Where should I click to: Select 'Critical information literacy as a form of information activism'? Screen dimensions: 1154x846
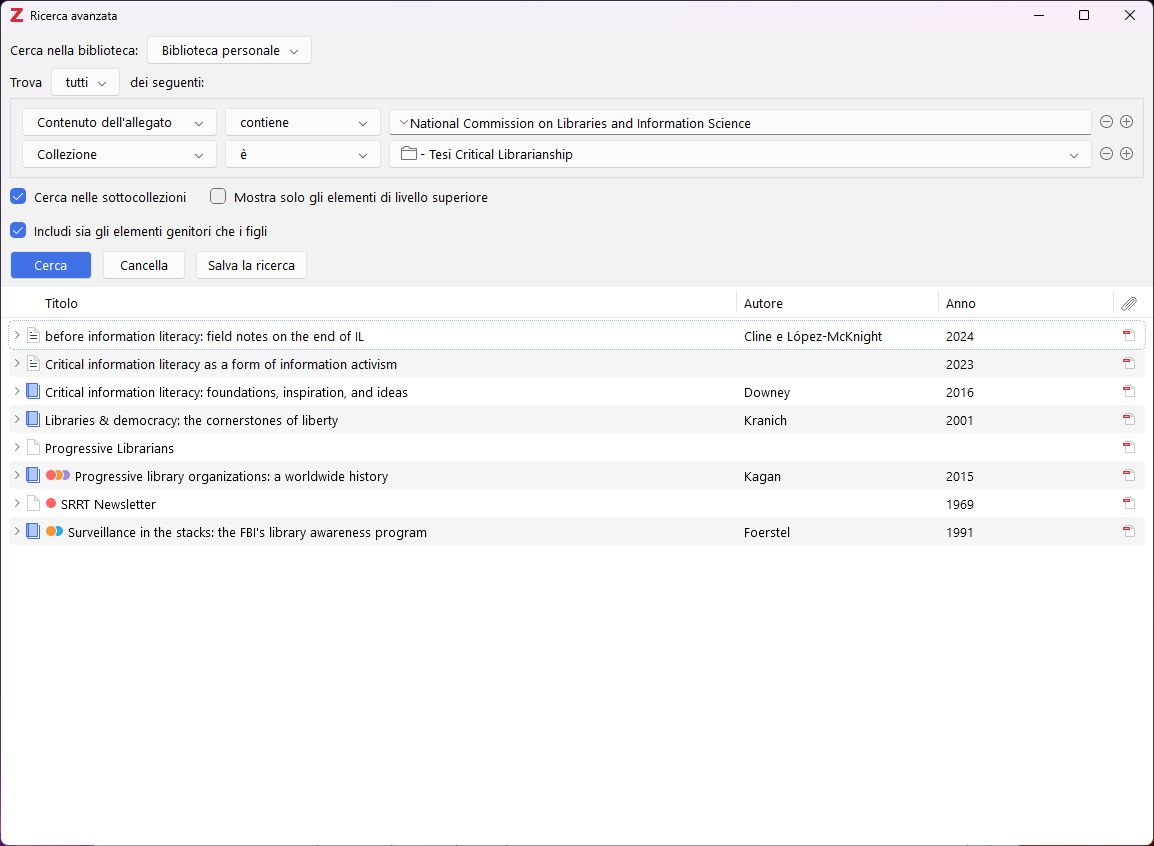pyautogui.click(x=221, y=364)
